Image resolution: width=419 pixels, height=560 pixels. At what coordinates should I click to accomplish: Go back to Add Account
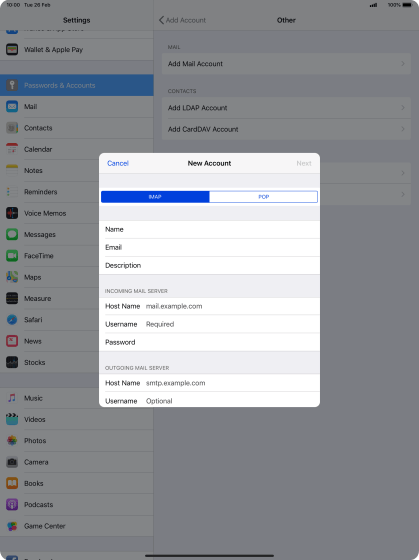click(x=182, y=20)
